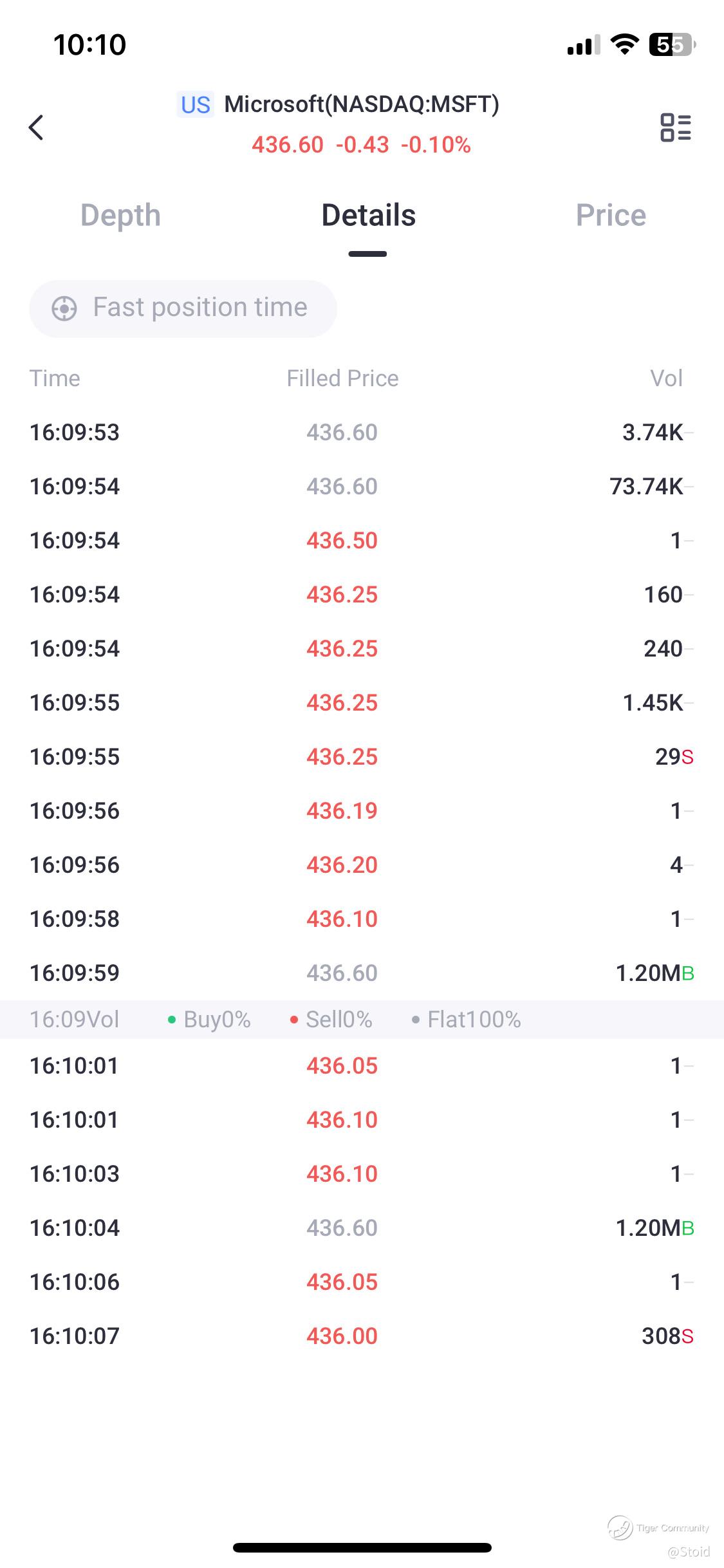Select the 16:09:54 trade with 73.74K volume

pos(361,487)
